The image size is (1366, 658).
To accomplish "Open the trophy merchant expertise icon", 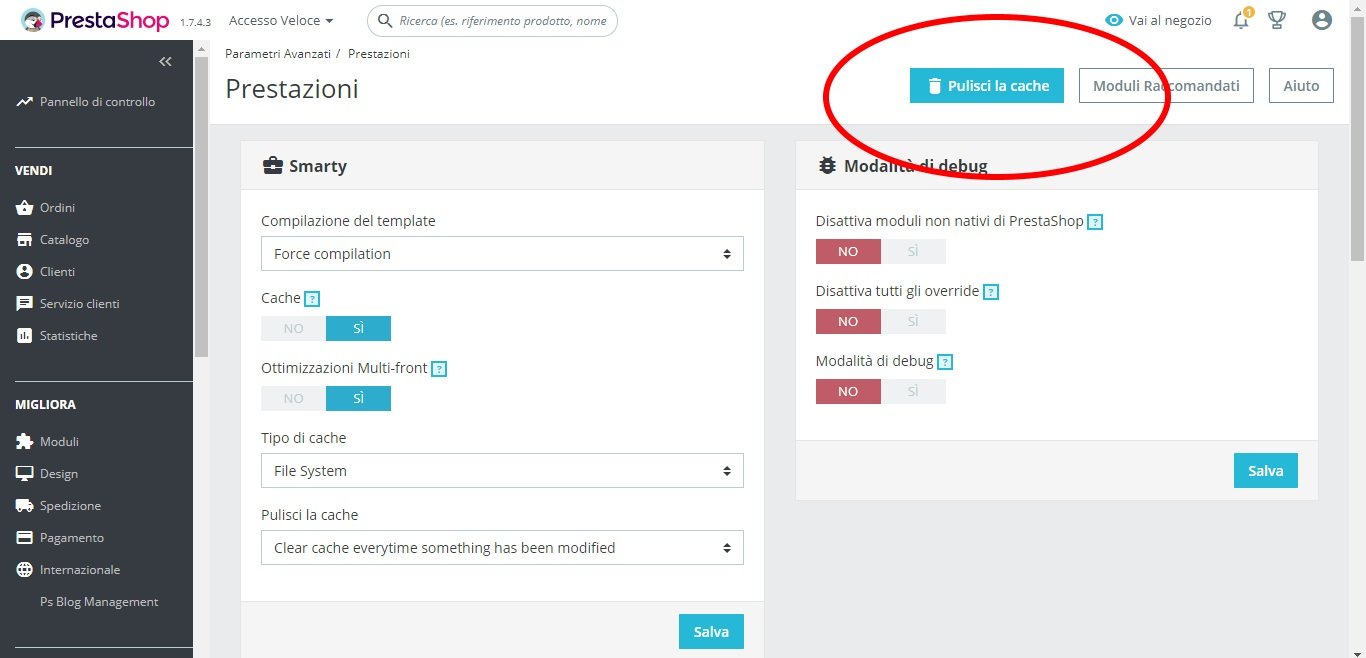I will click(1277, 20).
